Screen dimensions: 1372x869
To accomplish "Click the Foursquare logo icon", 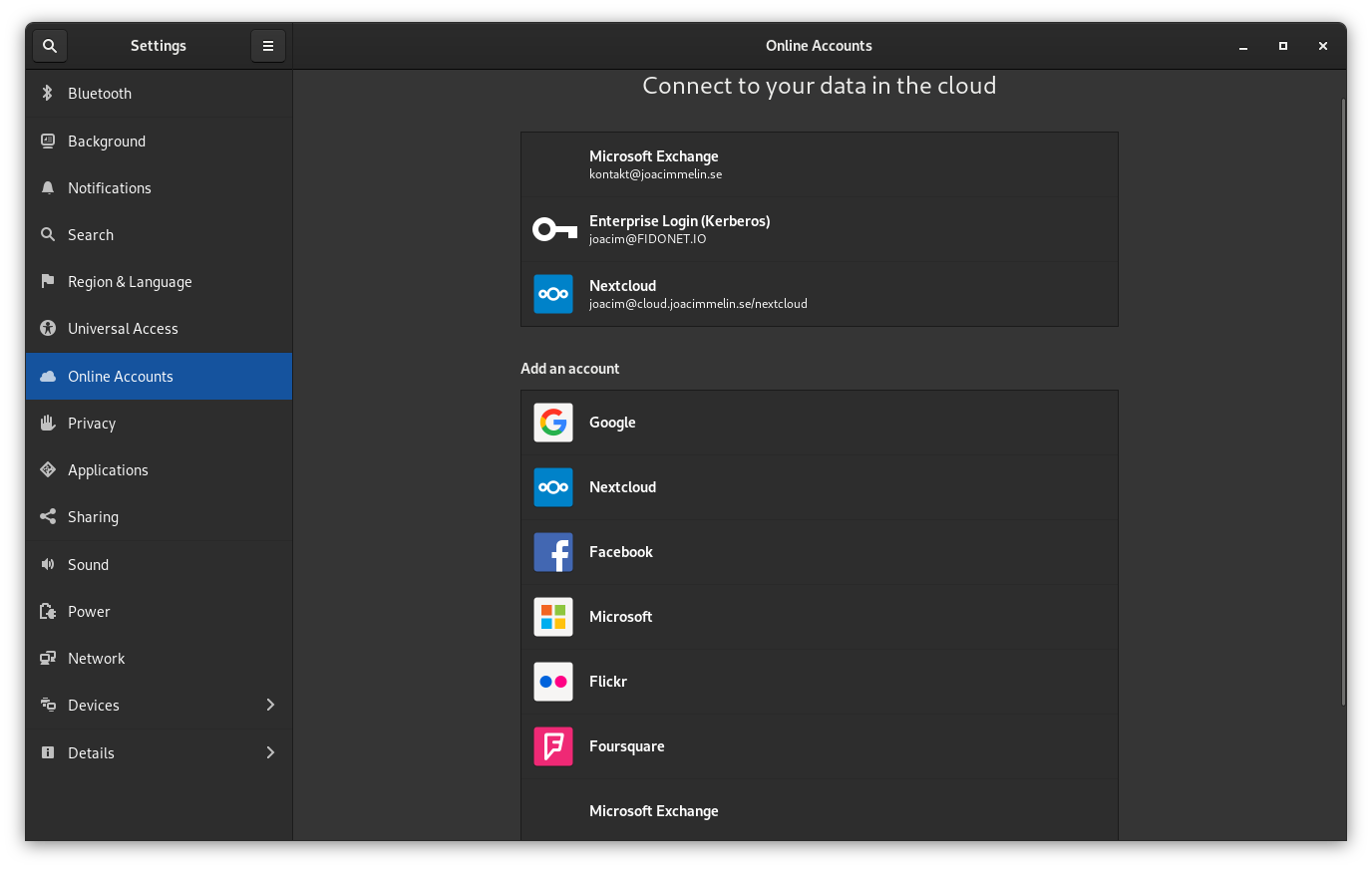I will point(553,746).
